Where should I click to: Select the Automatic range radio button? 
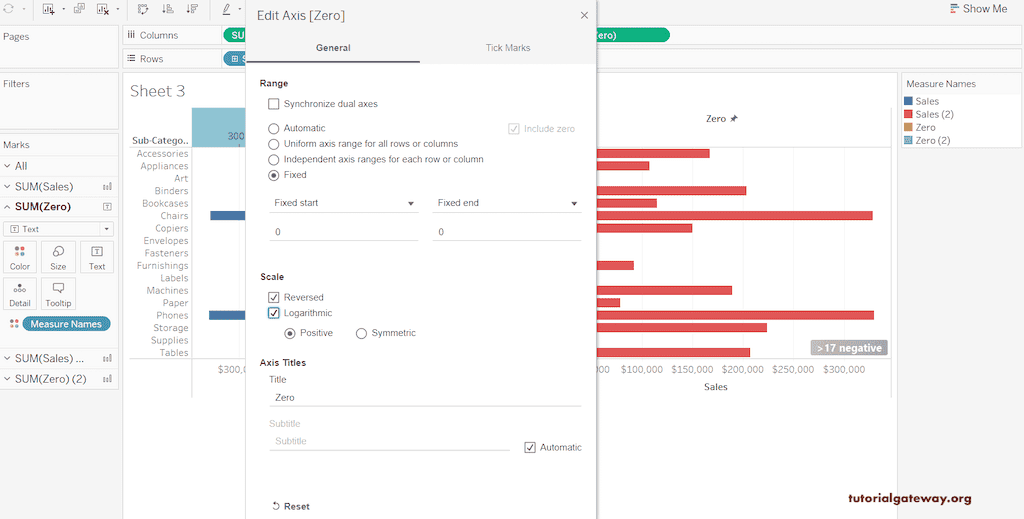274,128
